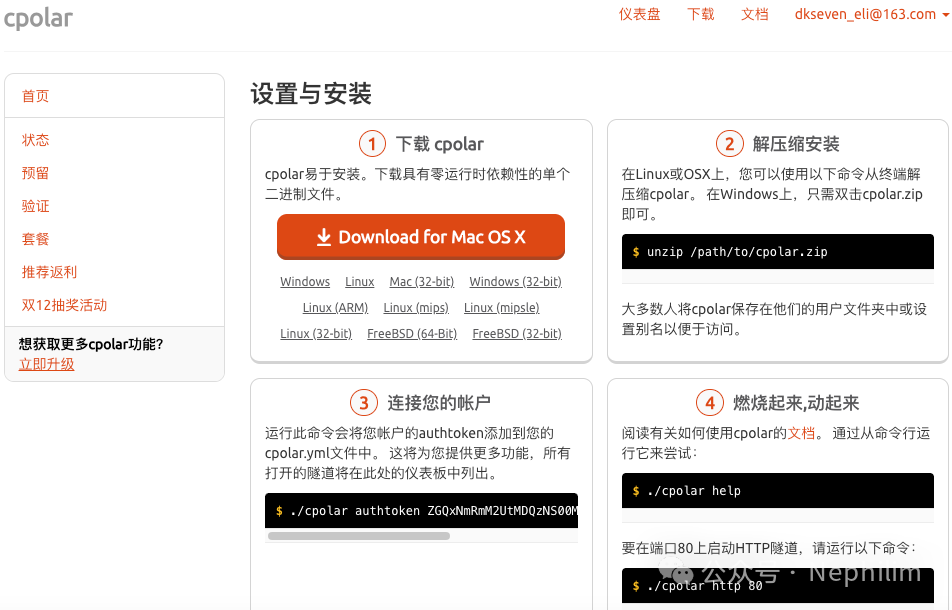Click the 想获取更多cpolar功能? text
Viewport: 952px width, 610px height.
pyautogui.click(x=90, y=344)
